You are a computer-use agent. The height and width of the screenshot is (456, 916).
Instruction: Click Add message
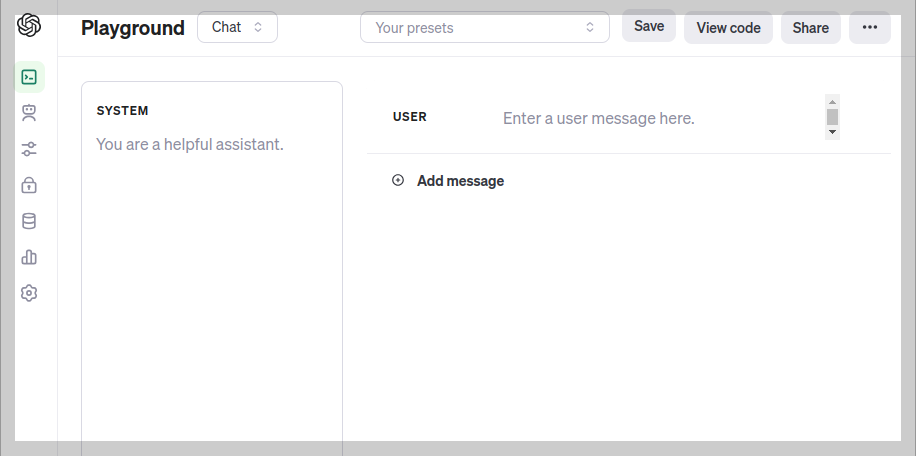click(460, 181)
